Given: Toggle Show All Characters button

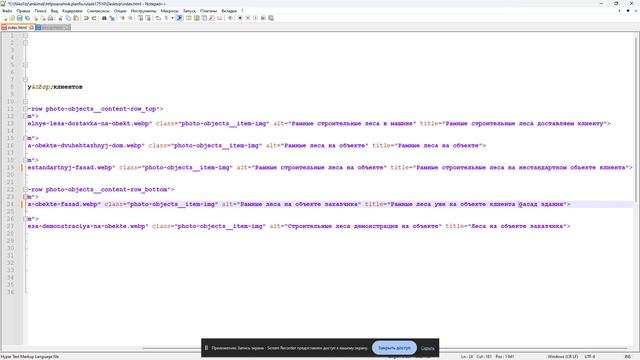Looking at the screenshot, I should click(166, 18).
